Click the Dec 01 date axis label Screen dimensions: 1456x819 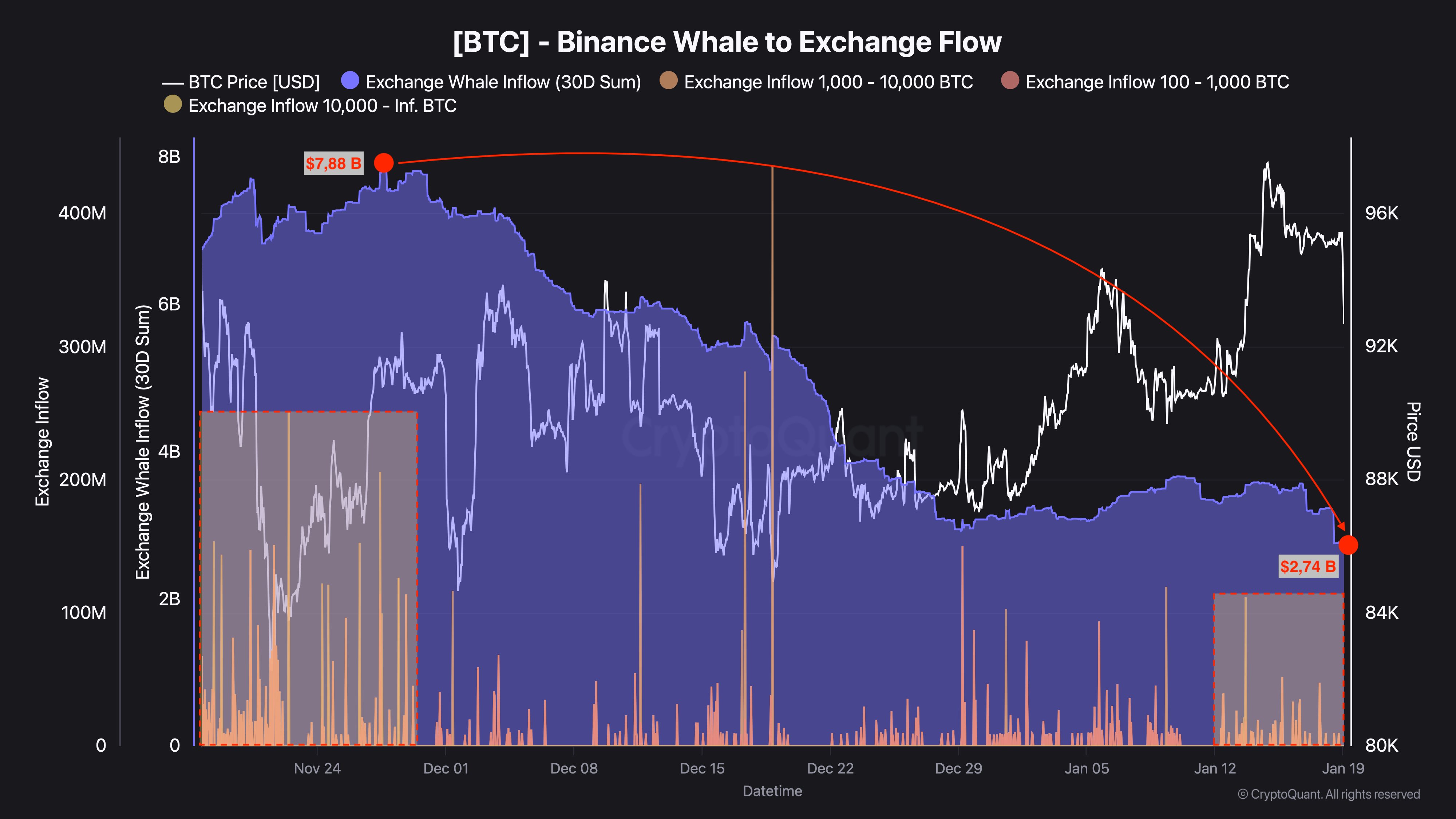click(x=446, y=768)
